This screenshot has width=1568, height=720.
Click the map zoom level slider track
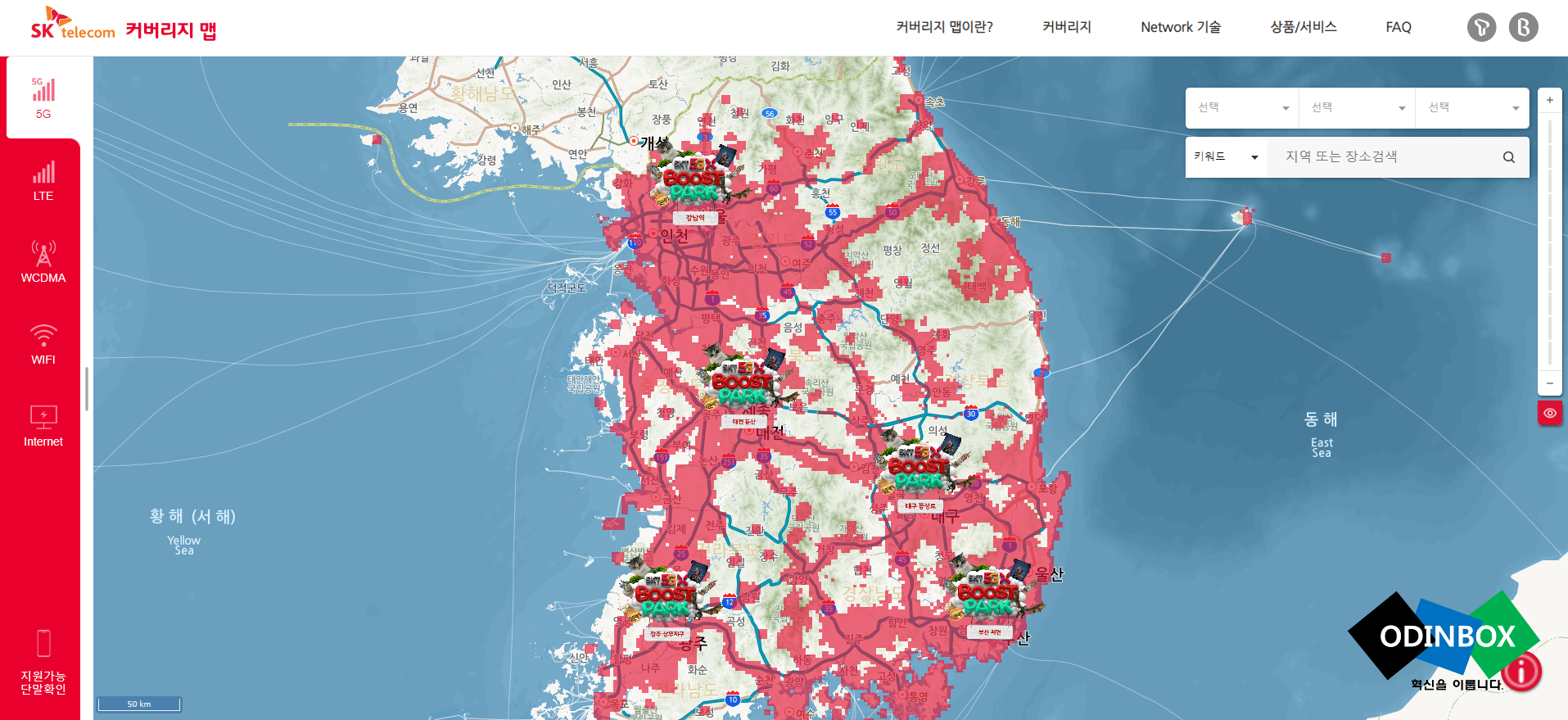point(1549,242)
